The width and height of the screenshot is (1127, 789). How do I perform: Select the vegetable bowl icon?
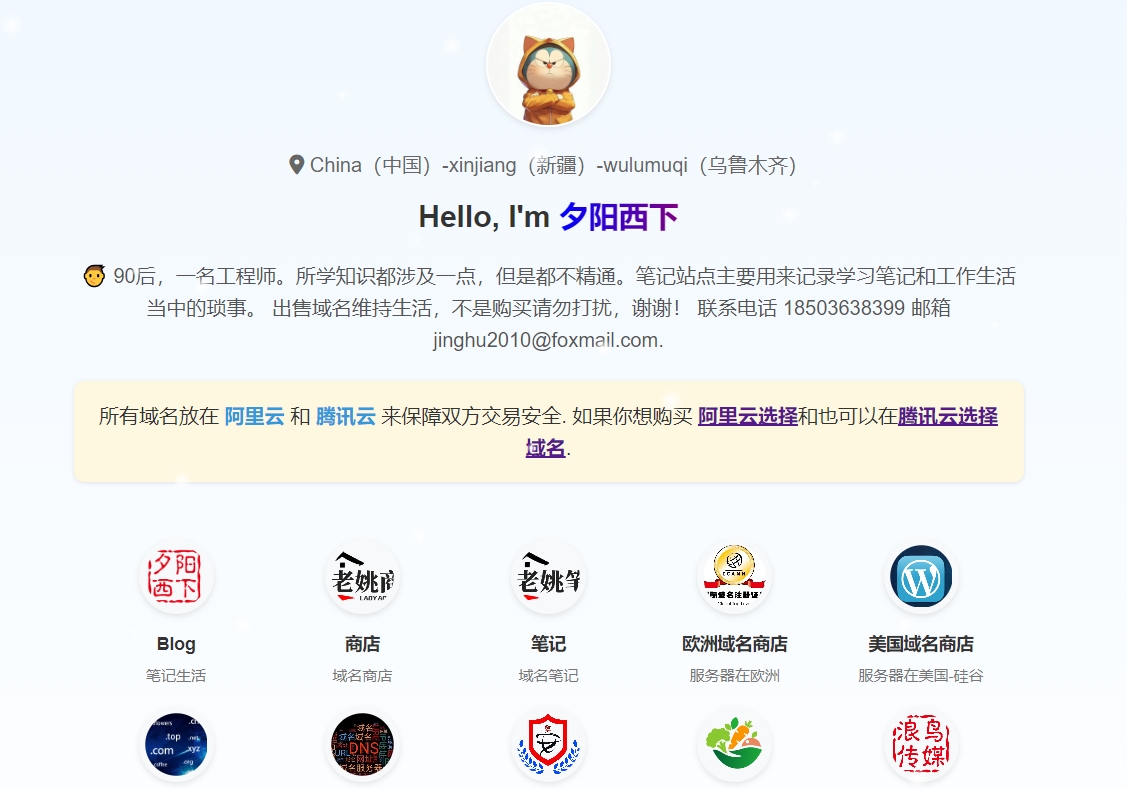click(x=734, y=746)
